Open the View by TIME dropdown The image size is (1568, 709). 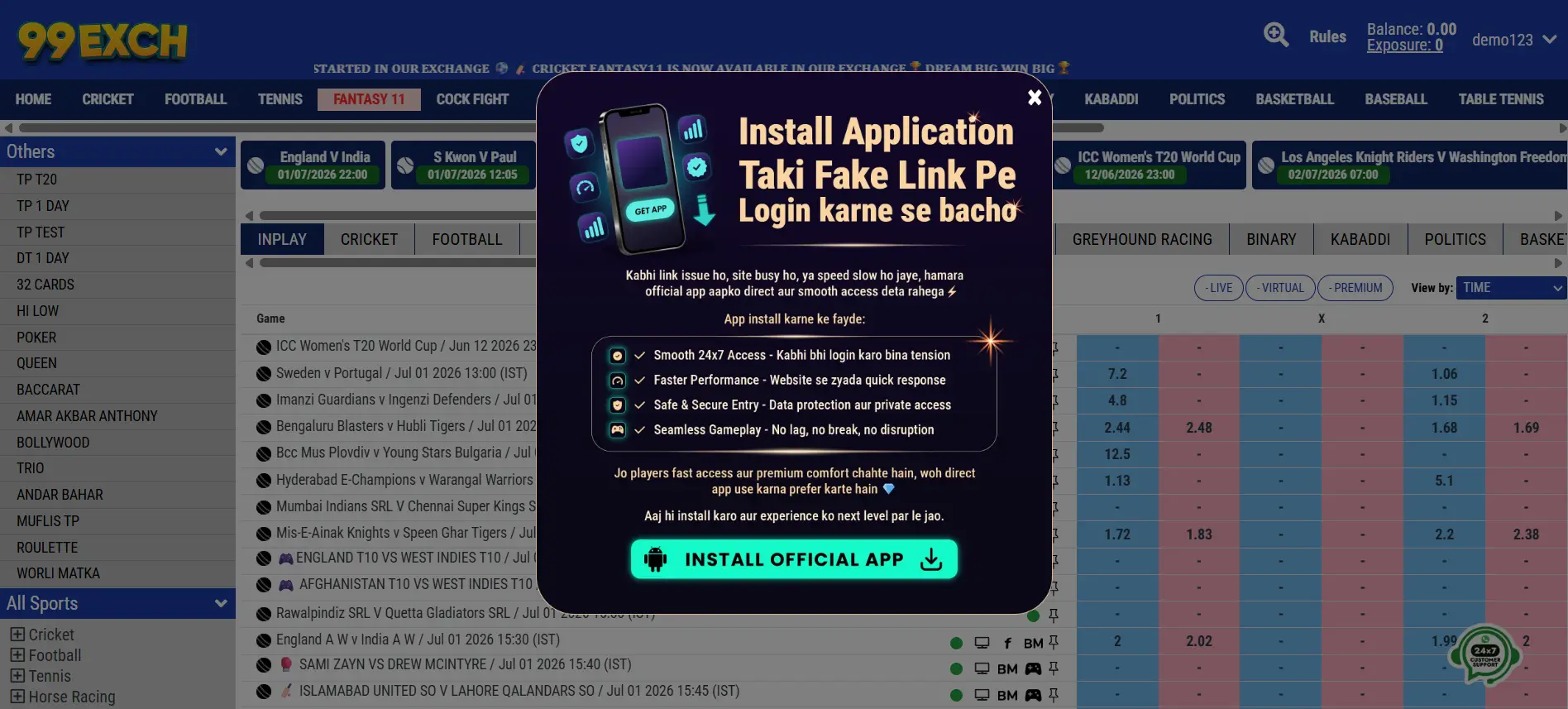click(x=1512, y=288)
